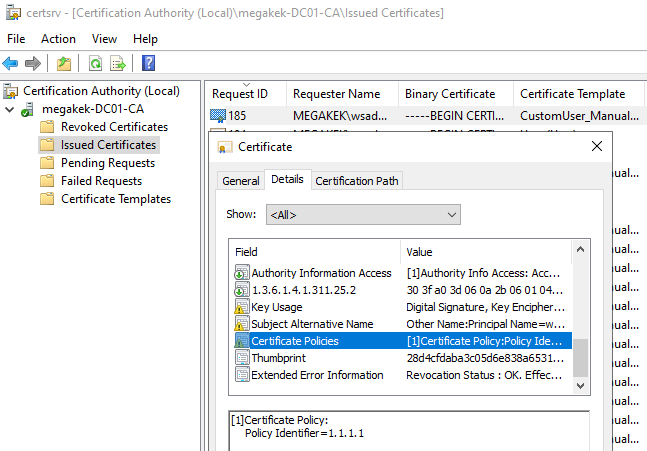The height and width of the screenshot is (451, 647).
Task: Close the Certificate dialog
Action: [x=597, y=147]
